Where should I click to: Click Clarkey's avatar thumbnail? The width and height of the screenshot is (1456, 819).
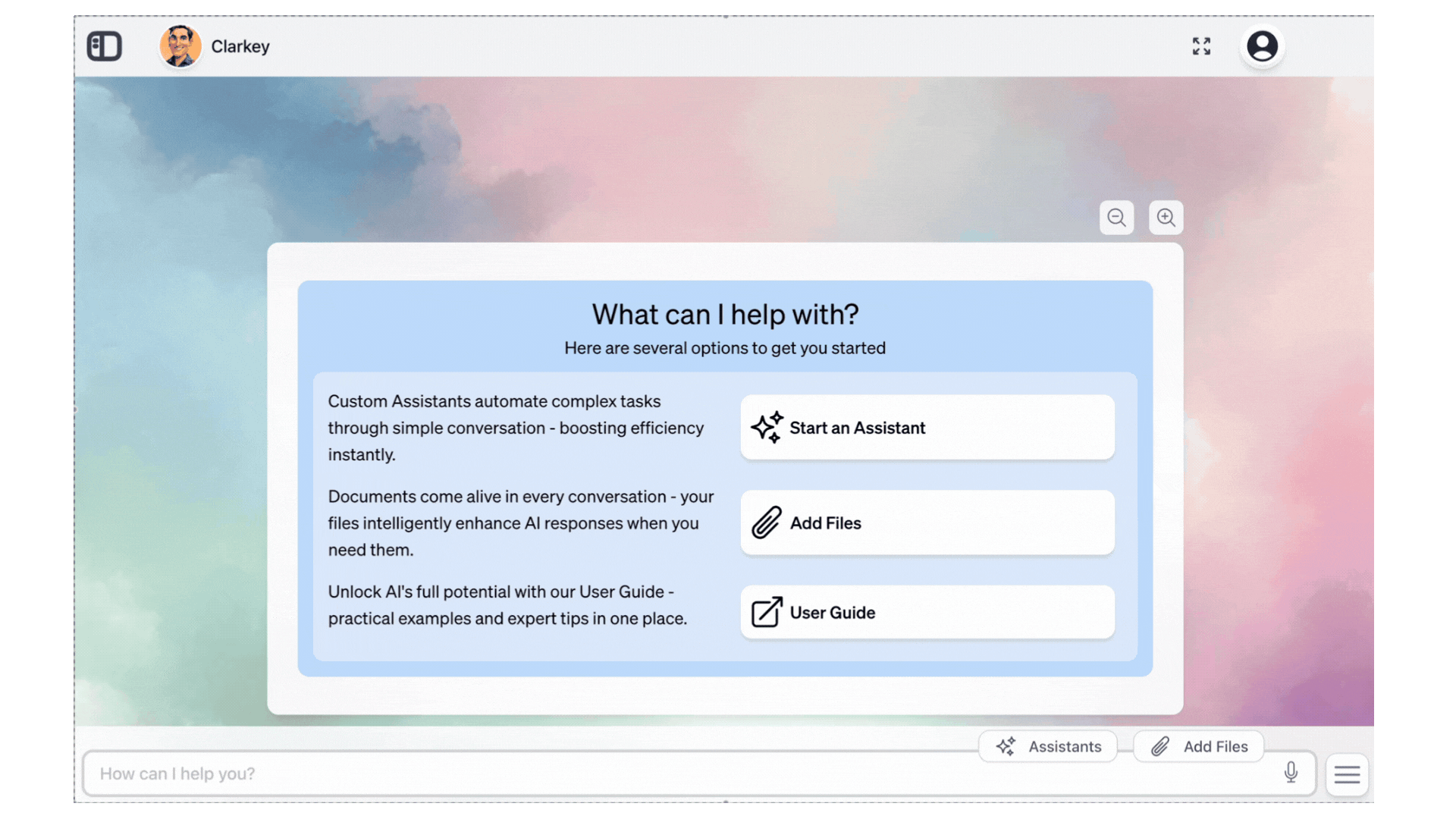coord(180,46)
